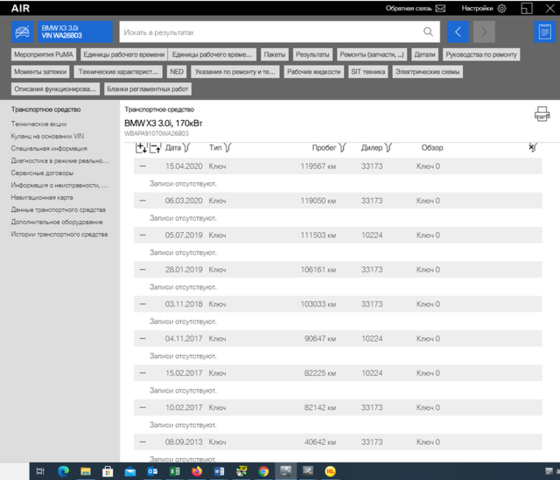Open the Технические характерист... tab
560x480 pixels.
[118, 71]
